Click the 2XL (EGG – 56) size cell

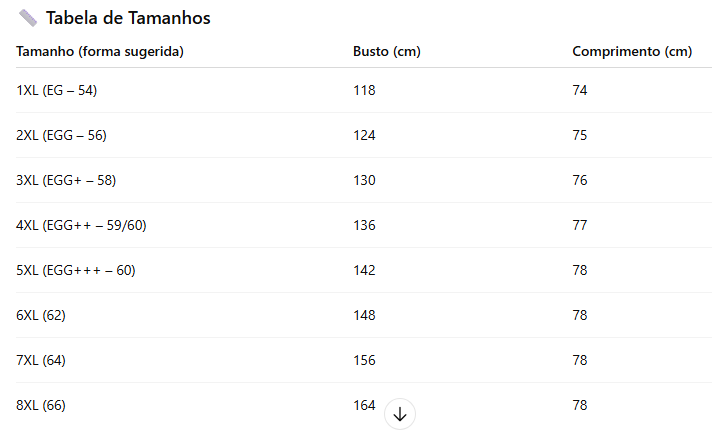point(61,135)
